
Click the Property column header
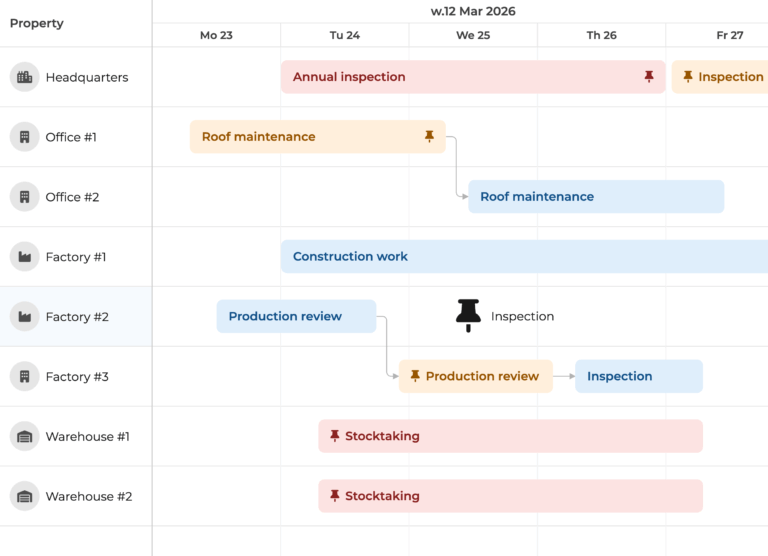point(37,23)
